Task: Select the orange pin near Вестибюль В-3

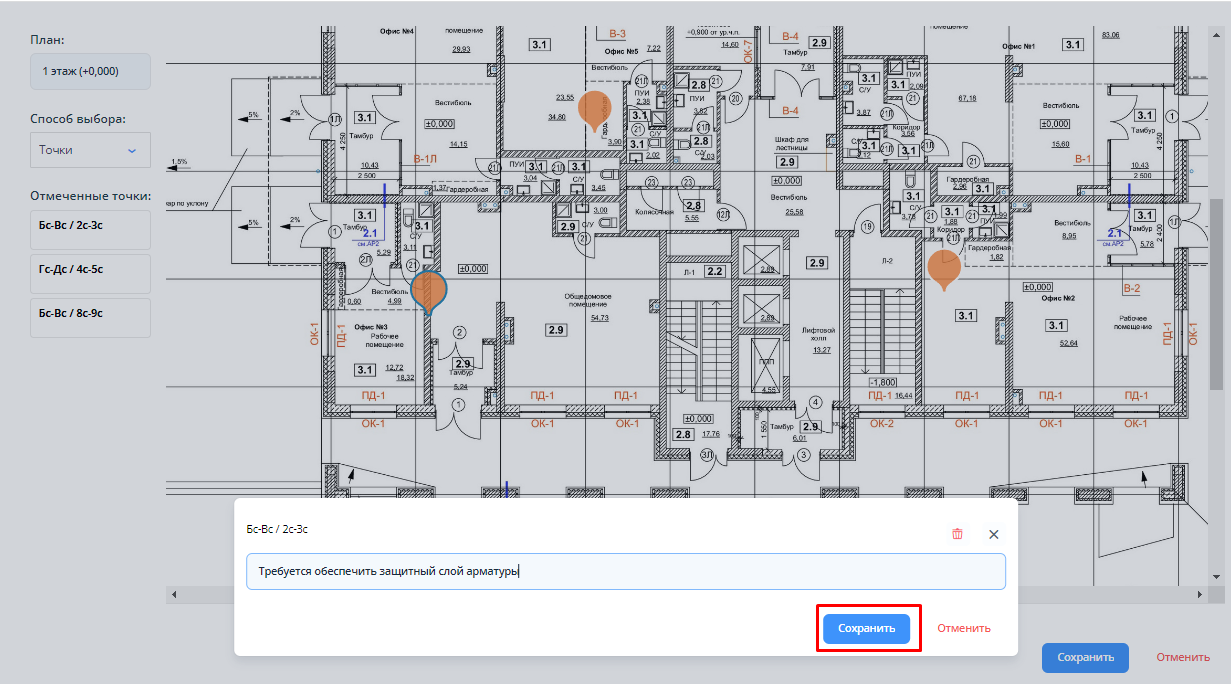Action: click(595, 108)
